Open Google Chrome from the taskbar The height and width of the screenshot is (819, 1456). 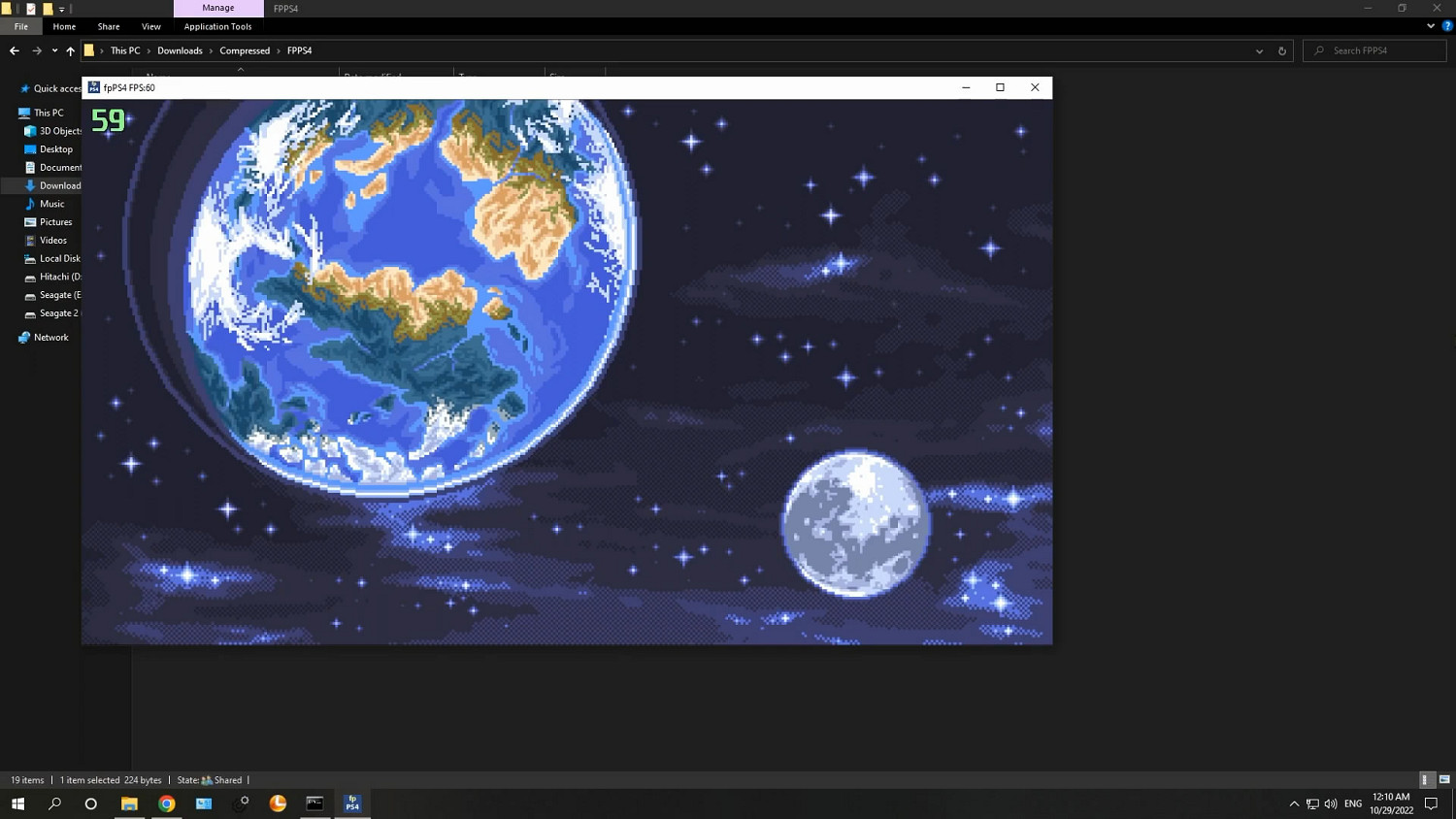point(167,803)
